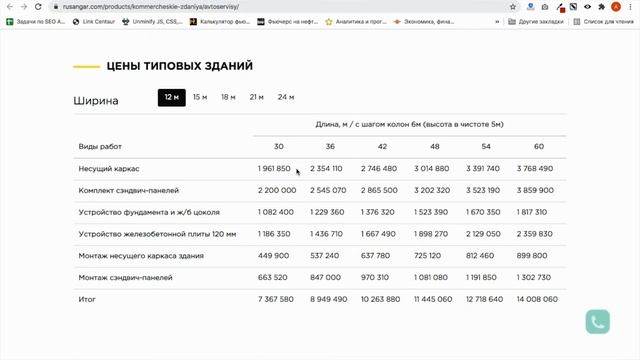Open the Chrome three-dot menu
This screenshot has width=640, height=360.
point(630,7)
